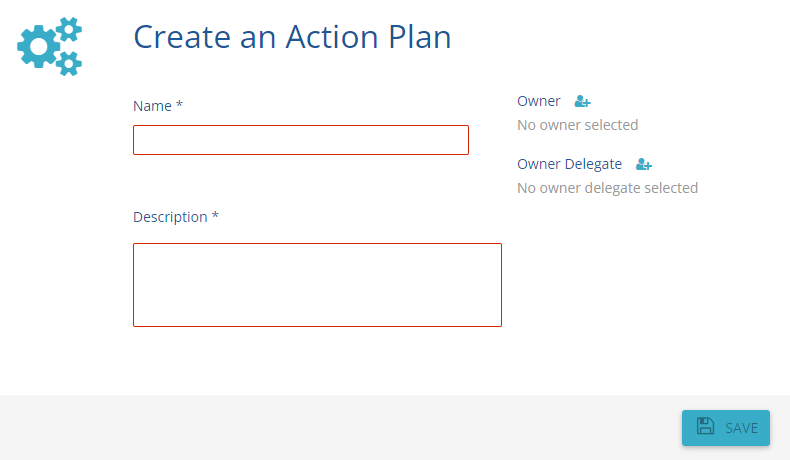Click the add Owner Delegate person icon
Screen dimensions: 790x460
644,164
